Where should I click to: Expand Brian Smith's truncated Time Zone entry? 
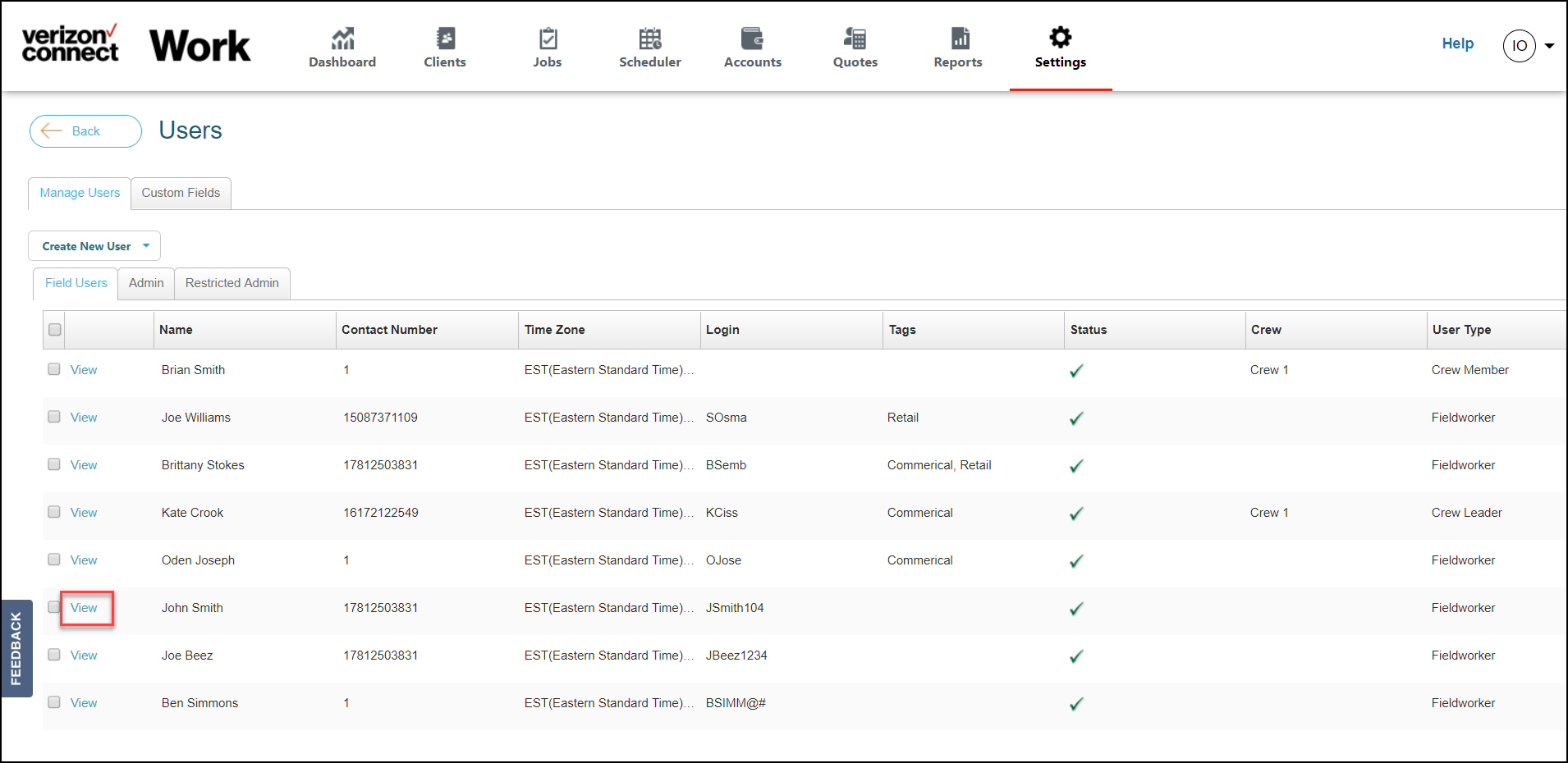click(x=690, y=370)
